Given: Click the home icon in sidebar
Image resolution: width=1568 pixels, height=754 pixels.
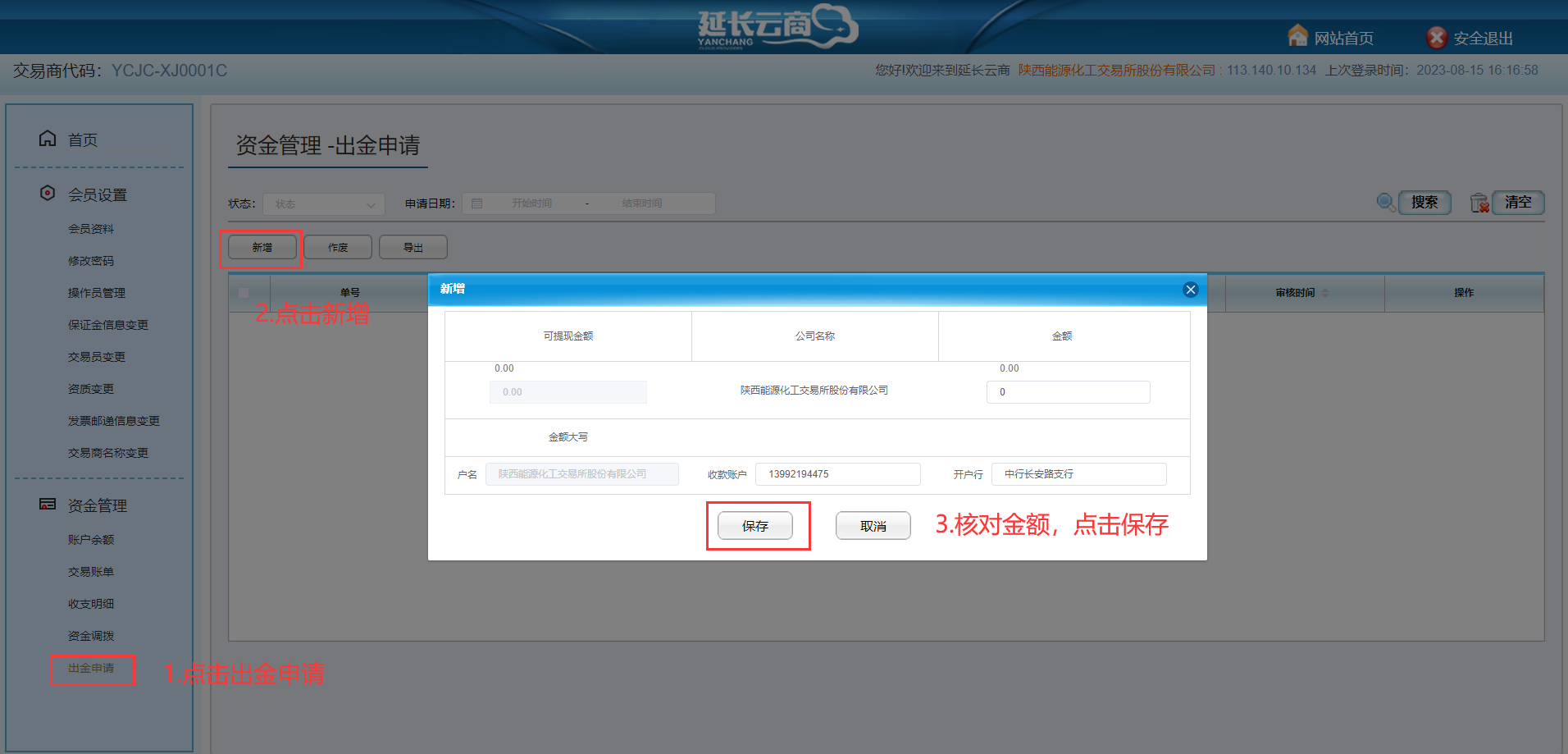Looking at the screenshot, I should (x=48, y=139).
